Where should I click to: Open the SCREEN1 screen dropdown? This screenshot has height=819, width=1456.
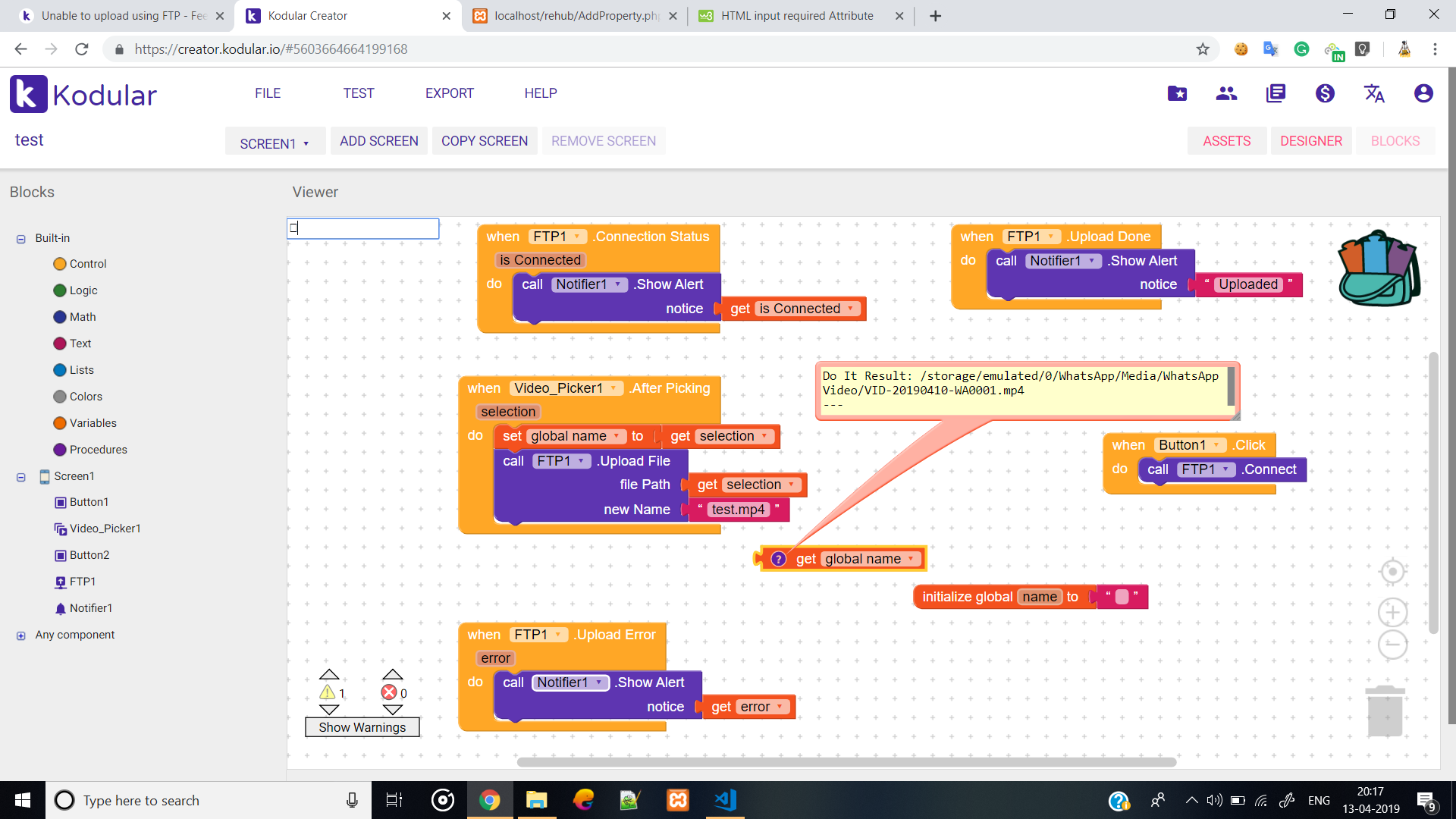click(275, 142)
